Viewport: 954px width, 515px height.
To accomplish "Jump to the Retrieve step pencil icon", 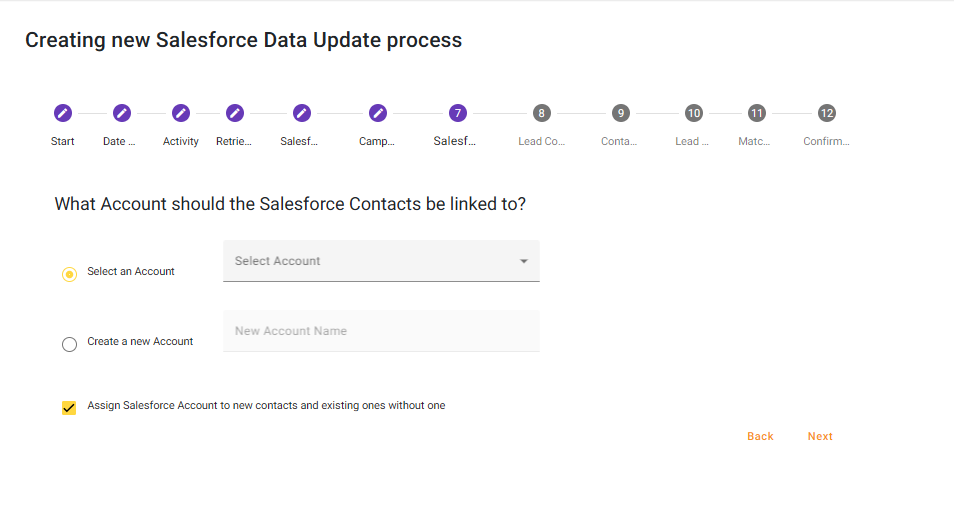I will 235,113.
